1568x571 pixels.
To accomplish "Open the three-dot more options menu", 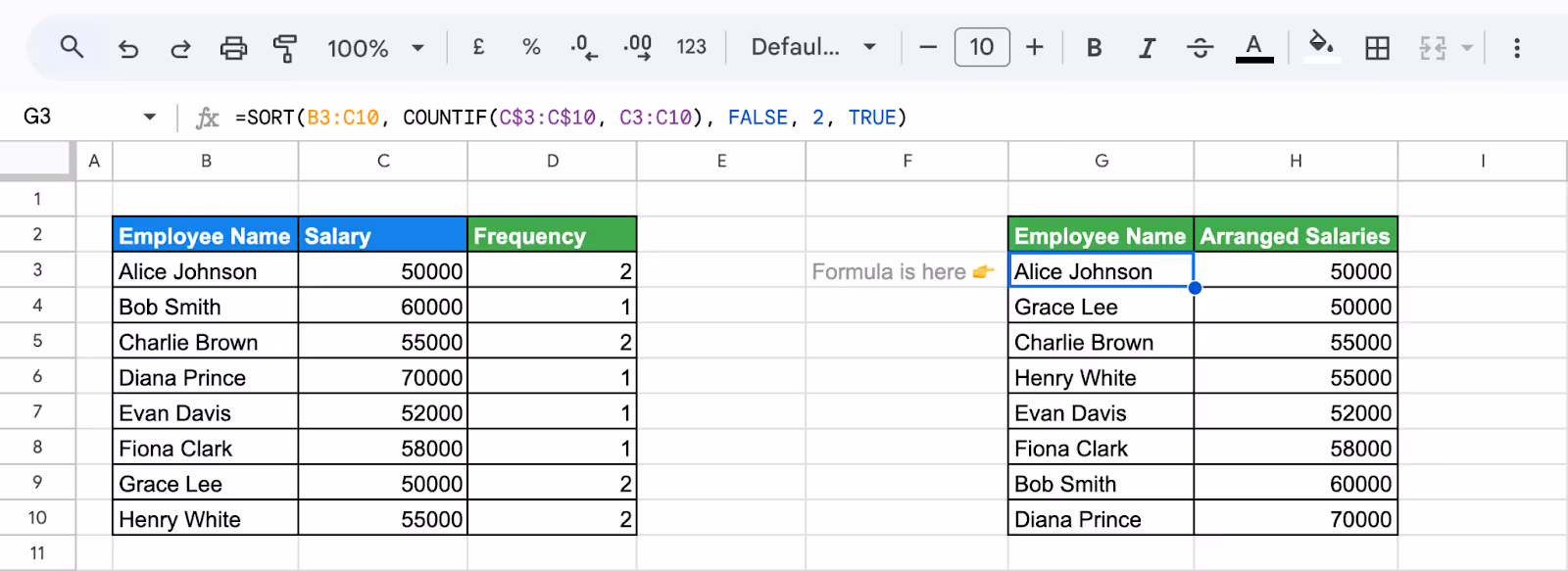I will [1517, 48].
